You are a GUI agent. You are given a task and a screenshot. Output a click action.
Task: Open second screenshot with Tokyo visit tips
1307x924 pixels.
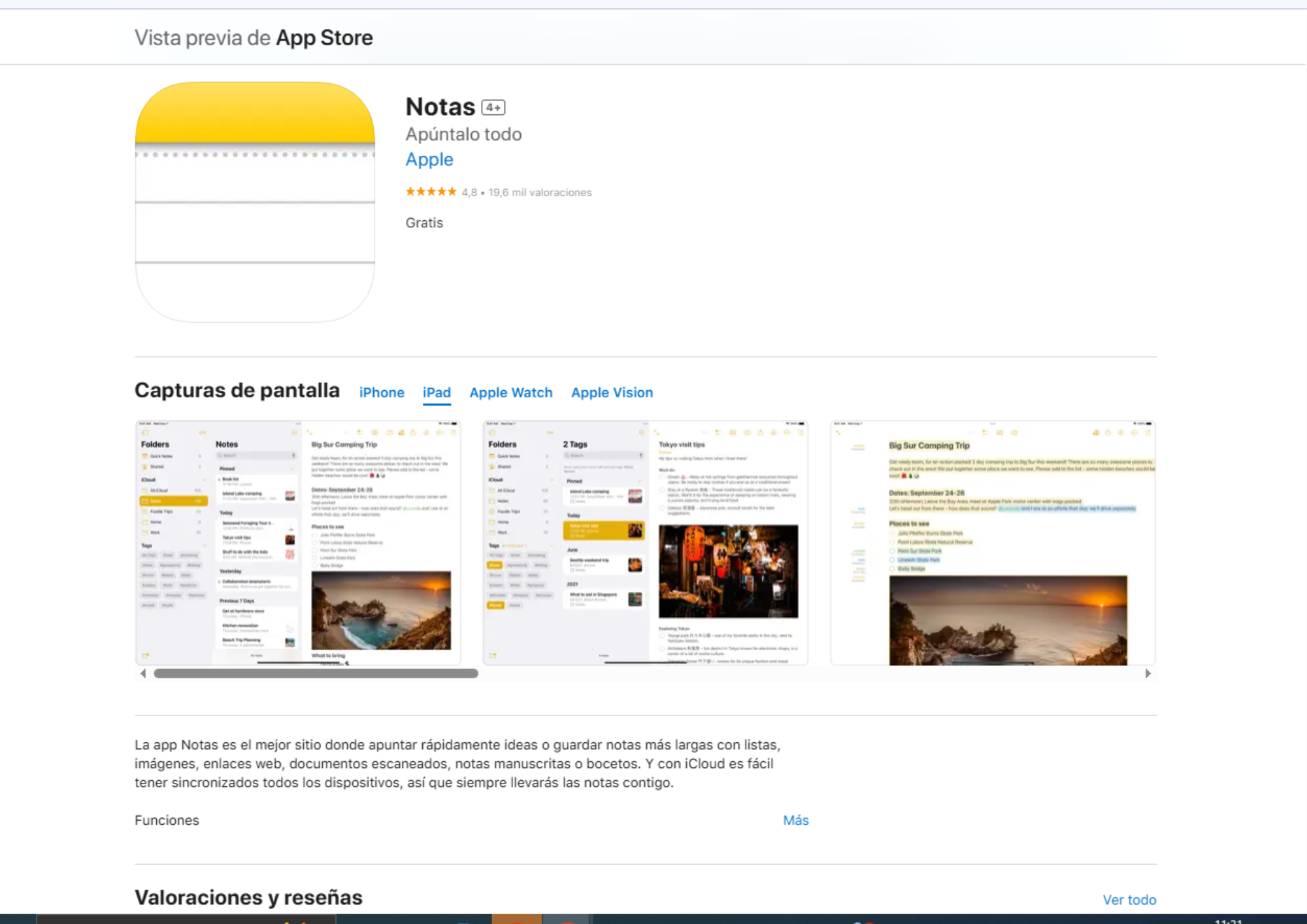coord(646,543)
